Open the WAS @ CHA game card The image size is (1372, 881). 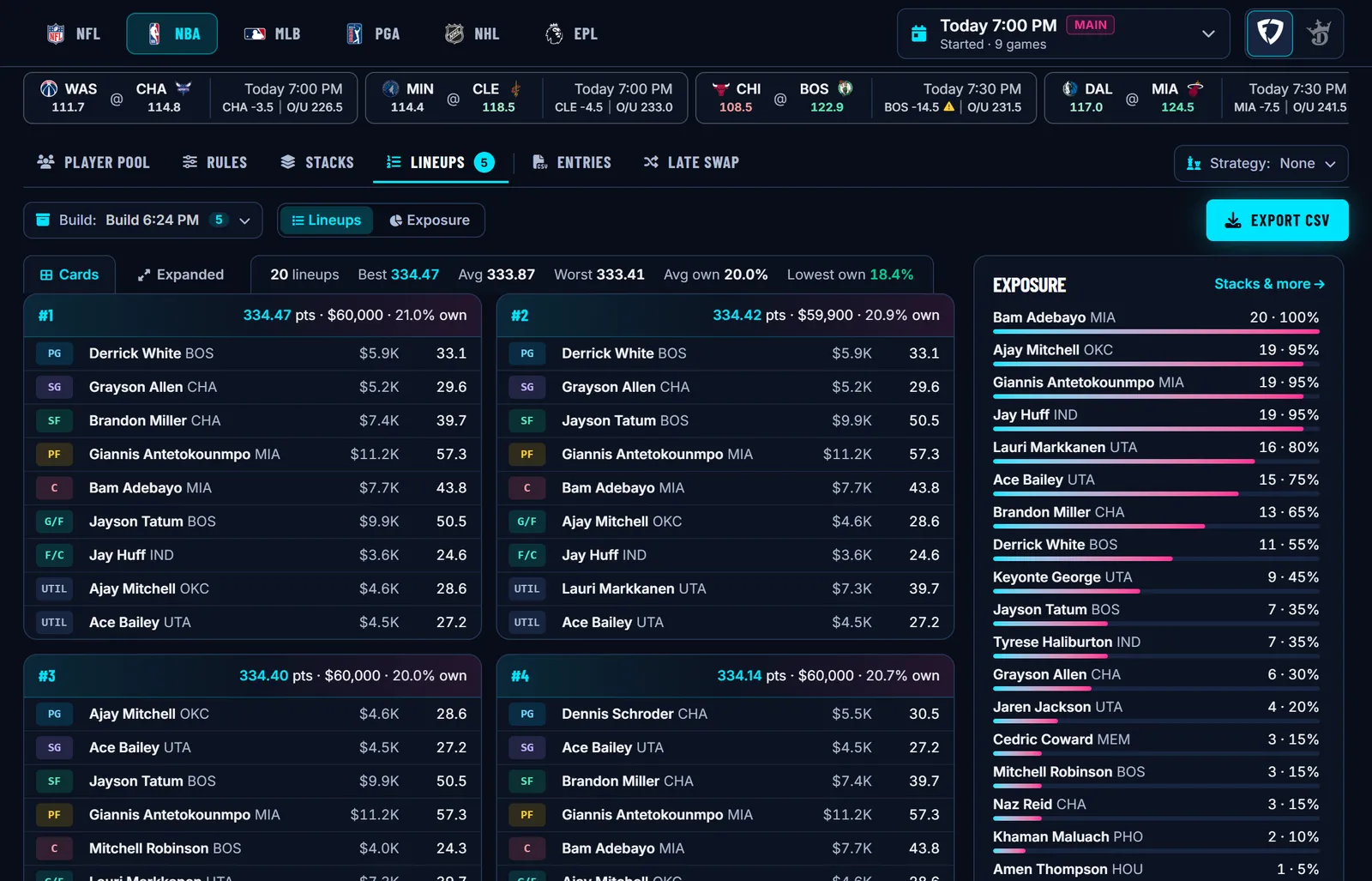(x=190, y=98)
